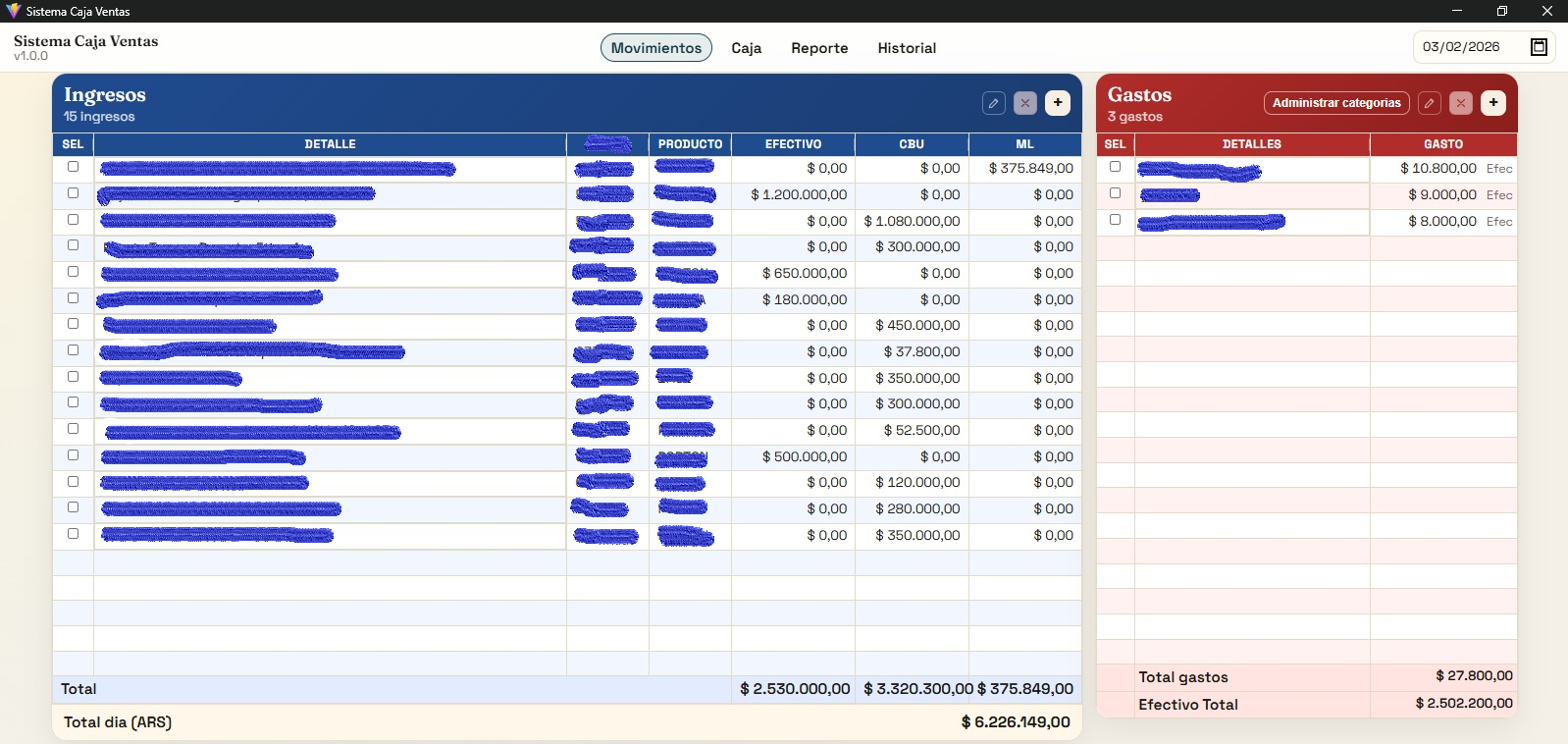The width and height of the screenshot is (1568, 744).
Task: Select the Movimientos tab
Action: click(656, 48)
